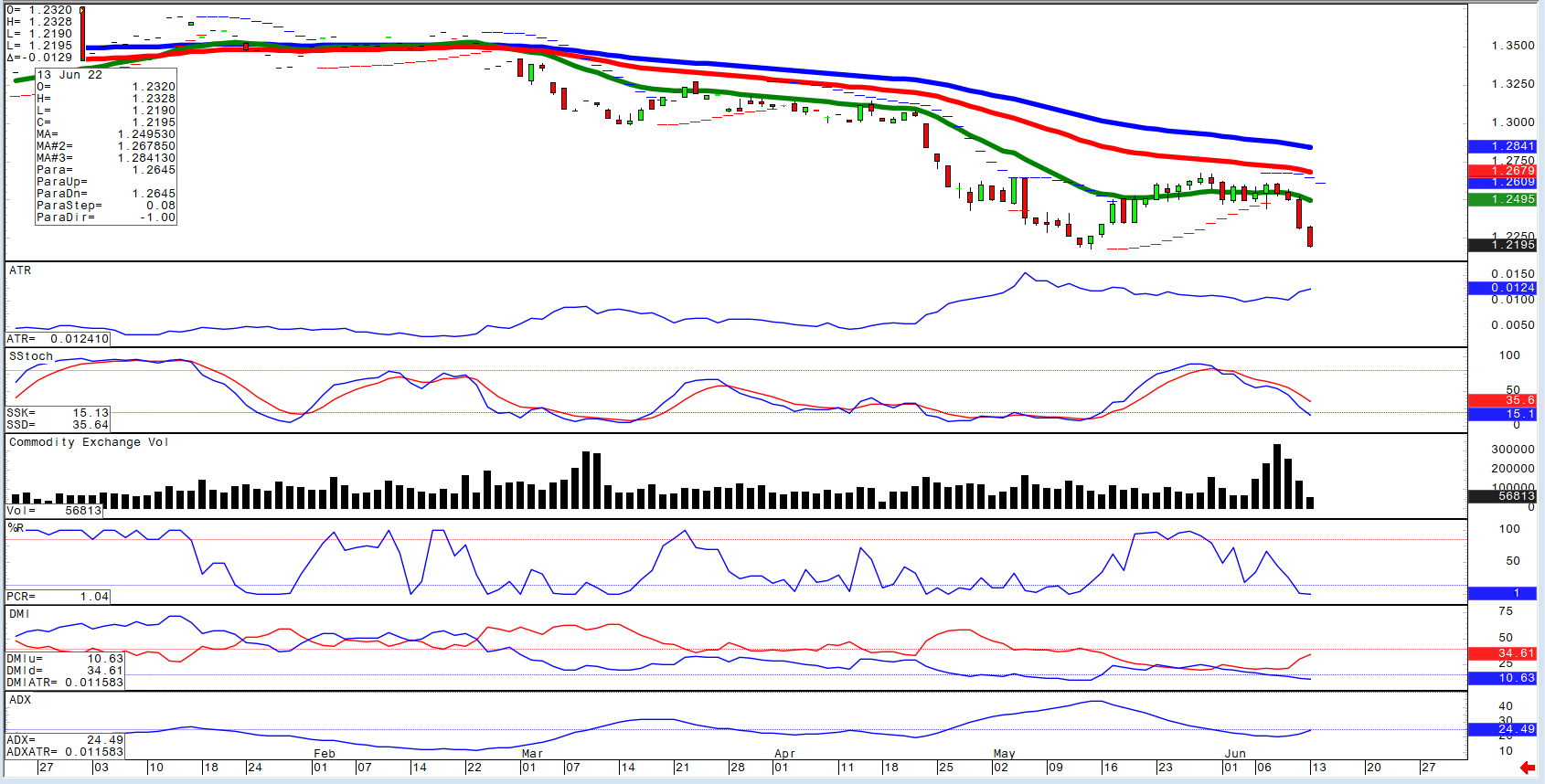This screenshot has height=784, width=1545.
Task: Click the 1.3250 price axis label
Action: pyautogui.click(x=1513, y=84)
